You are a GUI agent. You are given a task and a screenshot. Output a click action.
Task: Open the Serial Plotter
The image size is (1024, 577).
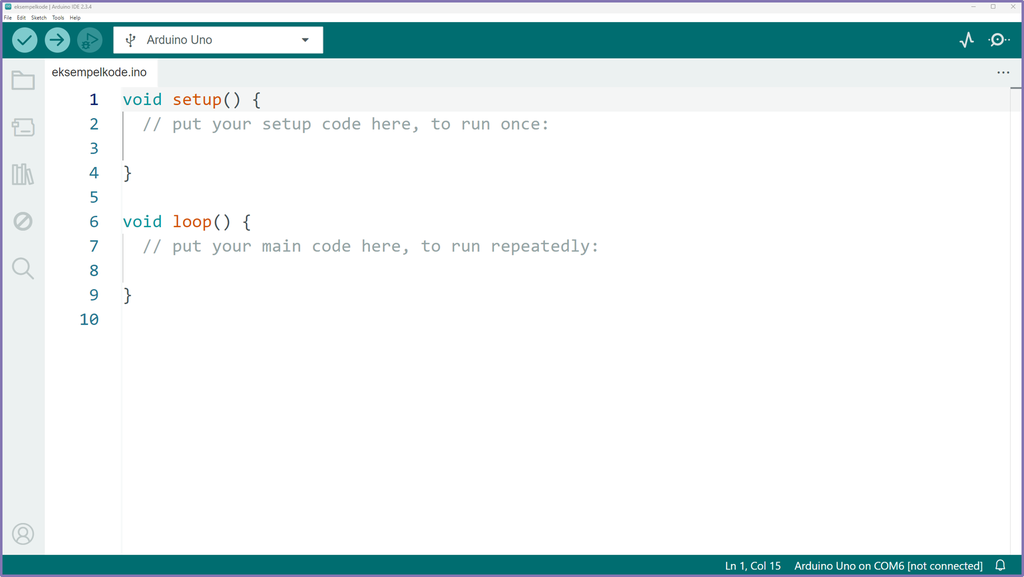[967, 40]
